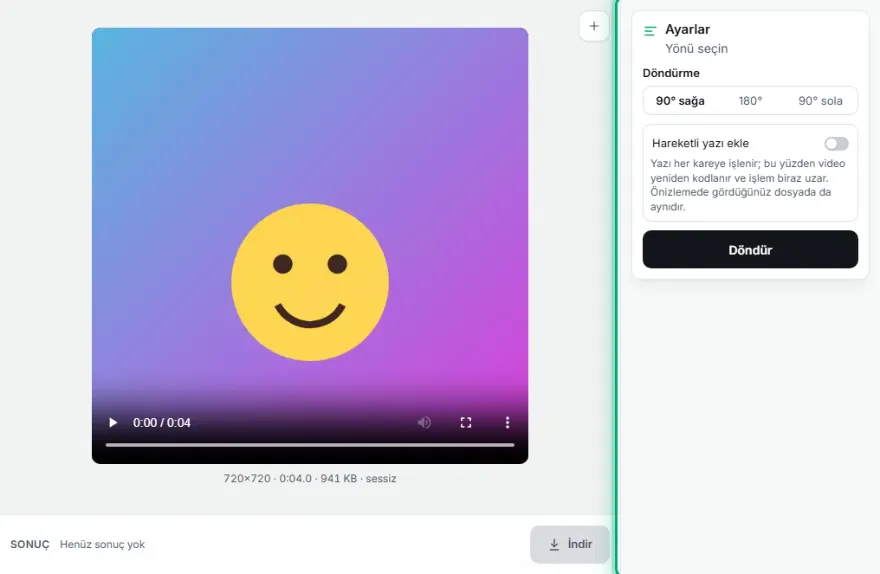
Task: Open the video three-dot options menu
Action: pyautogui.click(x=507, y=423)
